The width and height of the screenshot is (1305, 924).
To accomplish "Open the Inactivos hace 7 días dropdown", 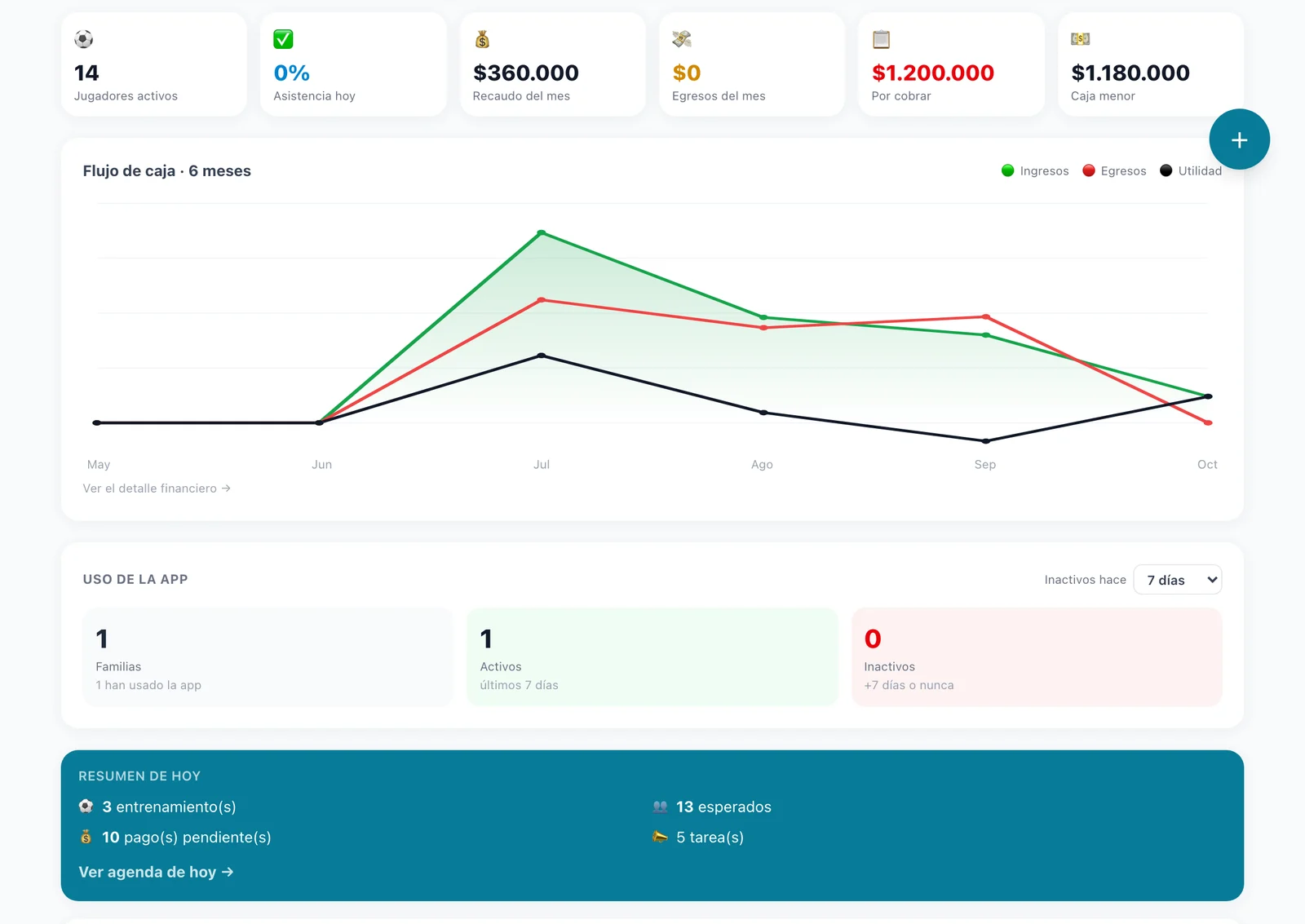I will tap(1177, 580).
